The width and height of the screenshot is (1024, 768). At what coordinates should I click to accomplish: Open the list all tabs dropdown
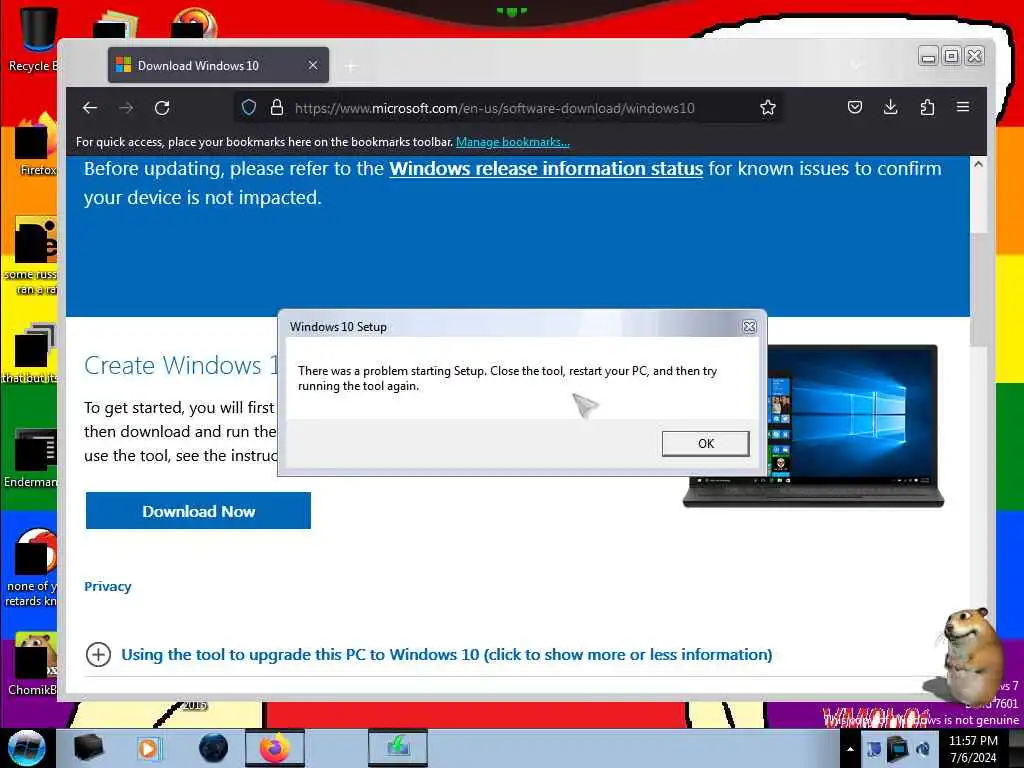(856, 65)
